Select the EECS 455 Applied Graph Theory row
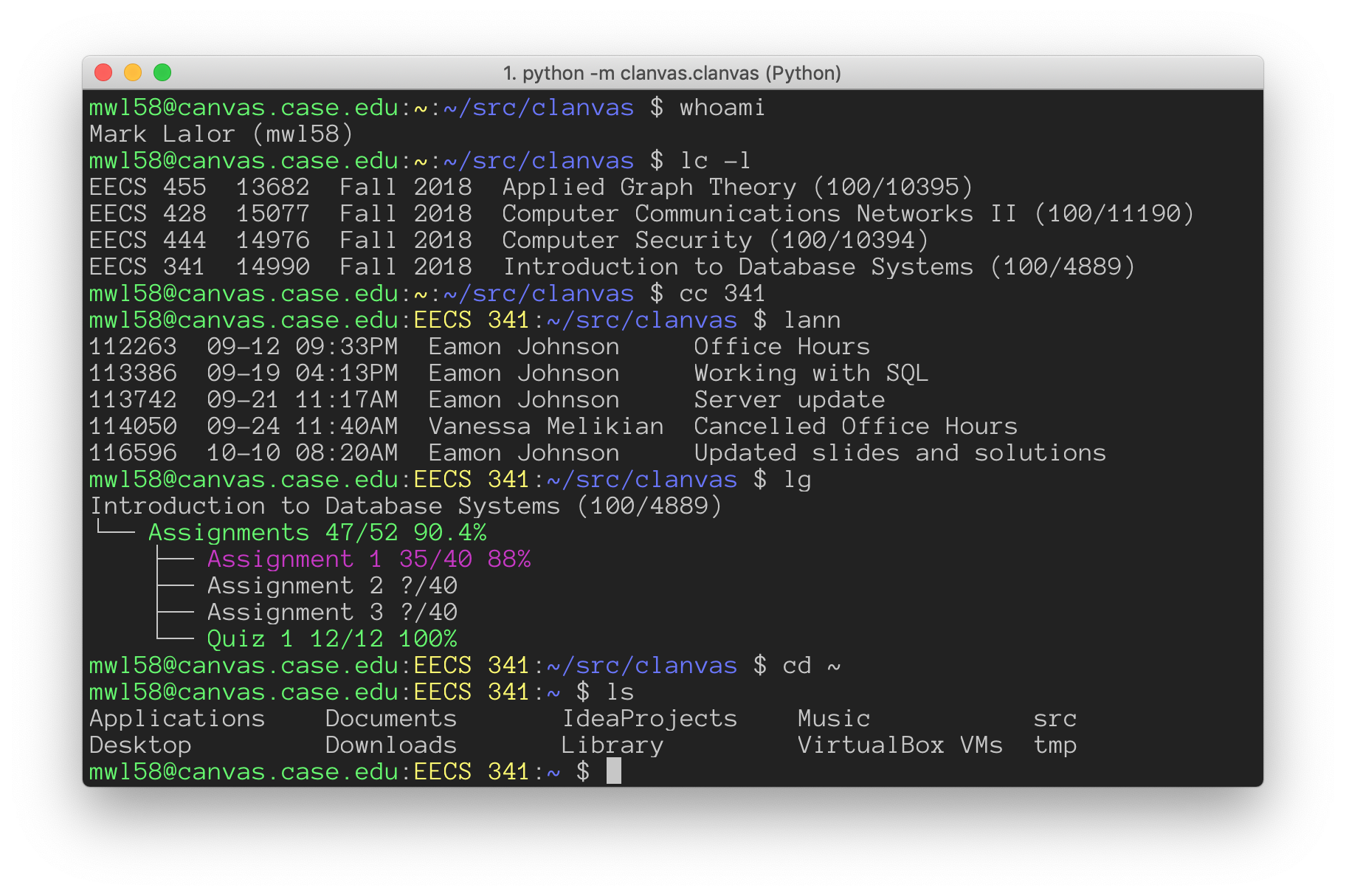Viewport: 1346px width, 896px height. 531,187
